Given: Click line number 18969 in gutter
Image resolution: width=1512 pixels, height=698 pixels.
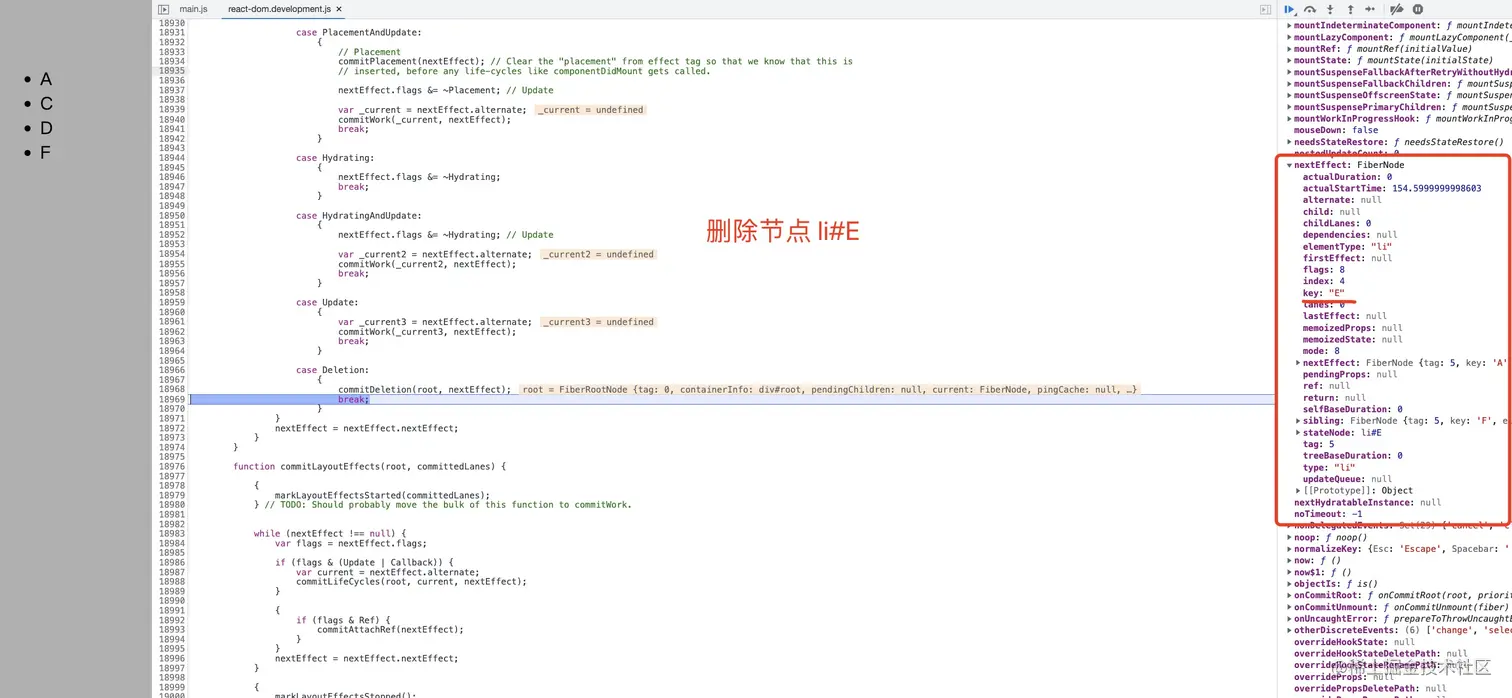Looking at the screenshot, I should [x=172, y=399].
